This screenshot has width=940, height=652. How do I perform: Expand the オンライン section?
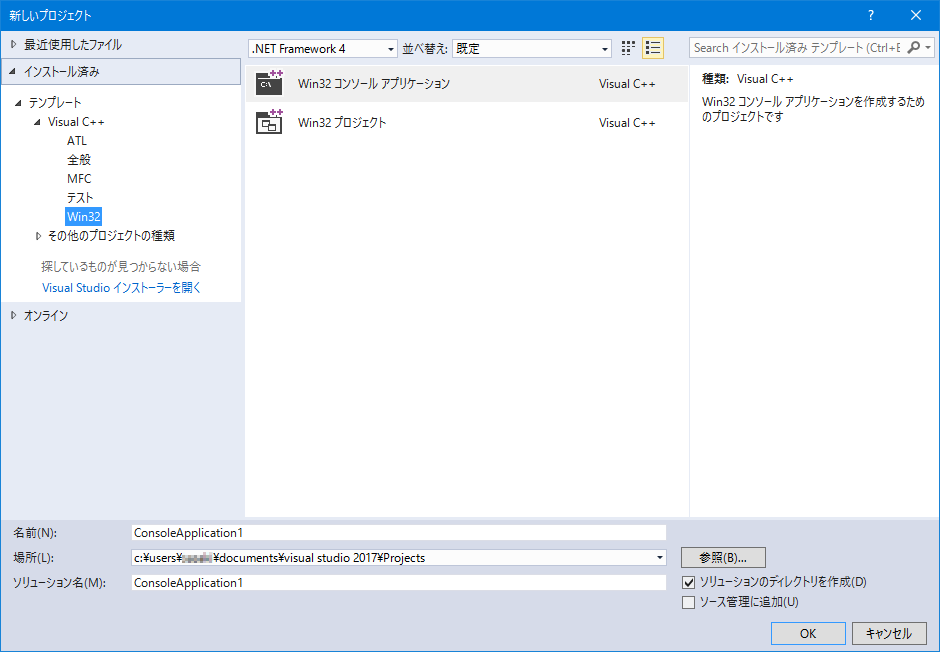click(x=16, y=314)
